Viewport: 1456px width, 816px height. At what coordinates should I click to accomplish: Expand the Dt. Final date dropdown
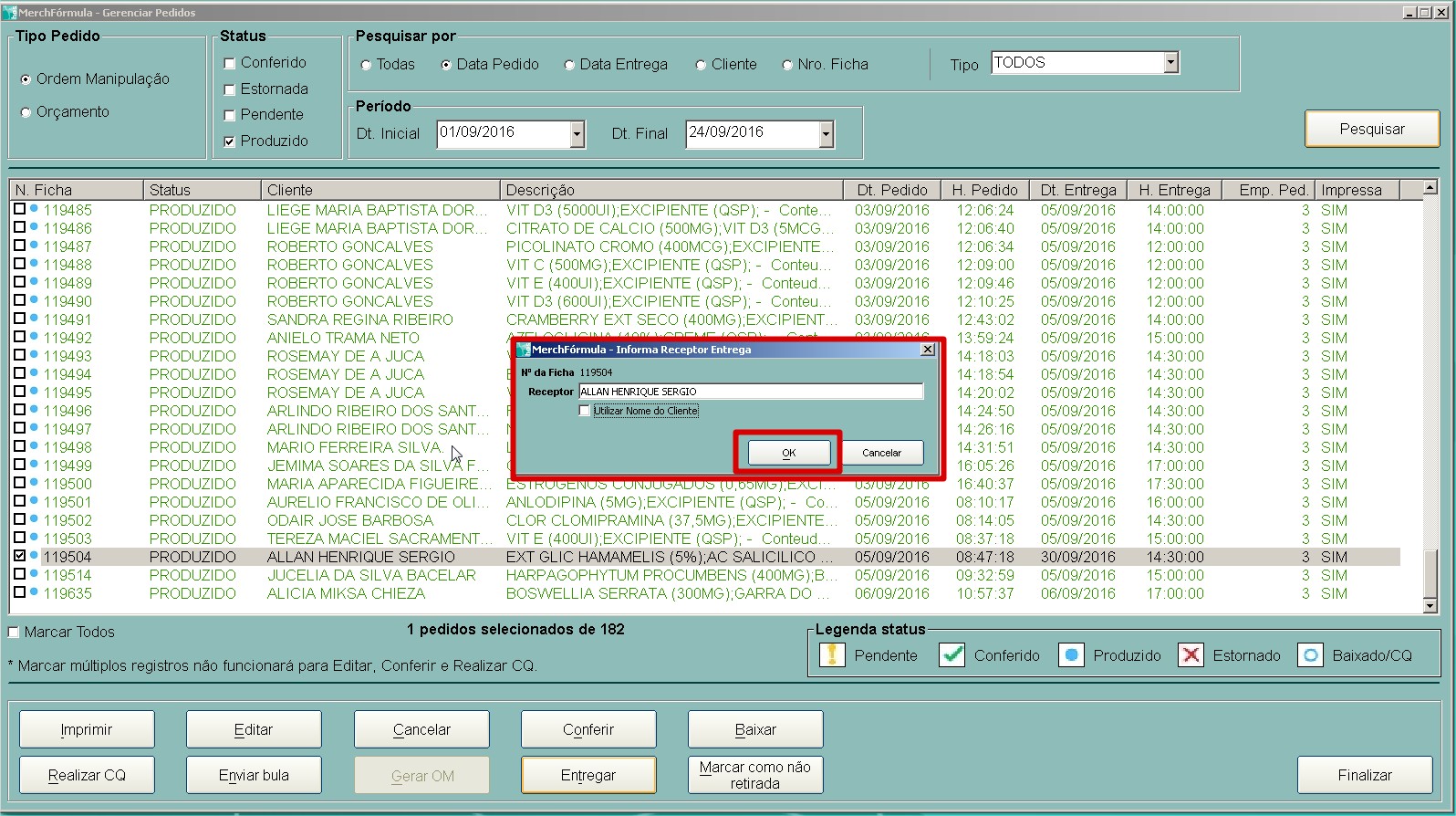(x=826, y=134)
